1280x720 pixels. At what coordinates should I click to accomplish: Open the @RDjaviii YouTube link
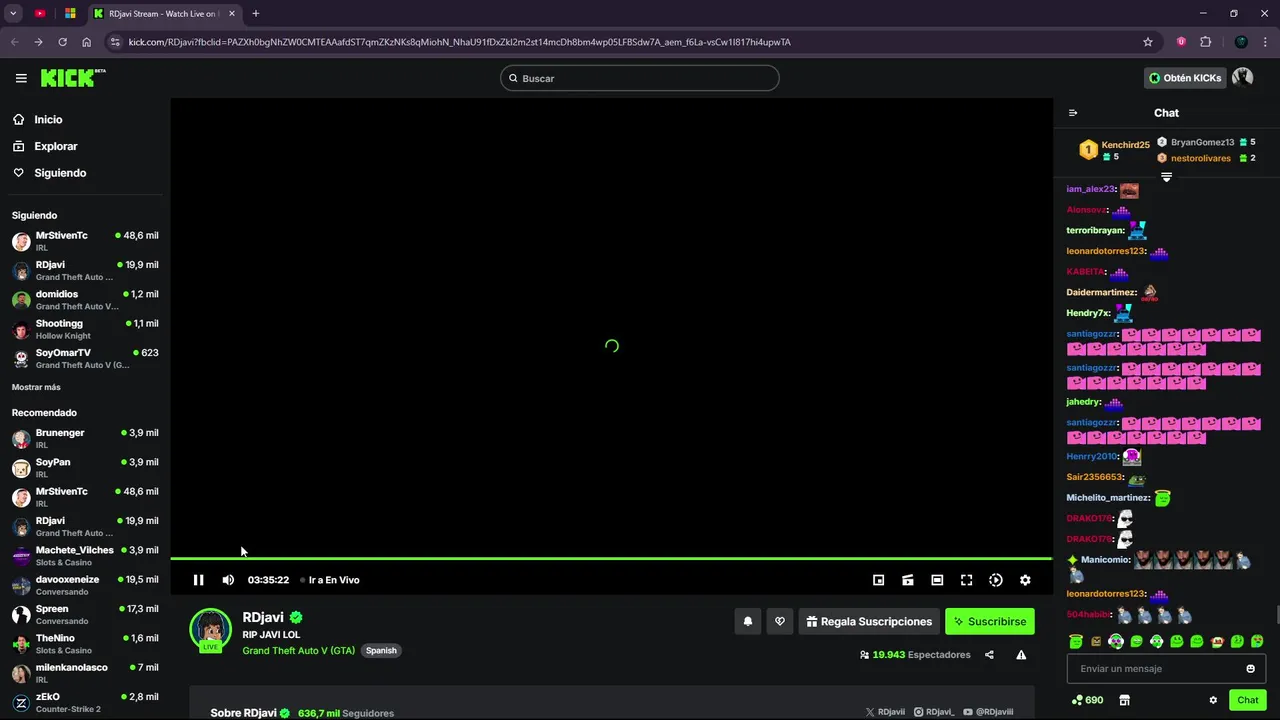[x=988, y=712]
